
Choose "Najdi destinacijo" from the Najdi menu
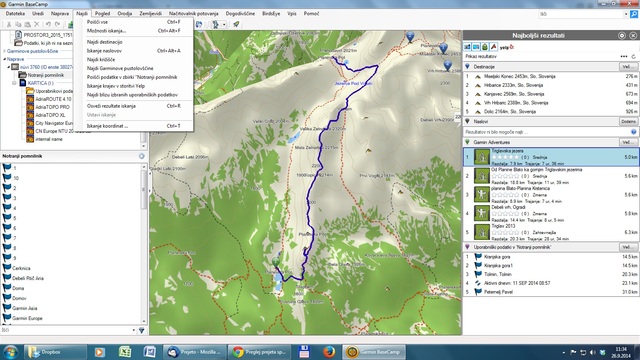point(104,42)
